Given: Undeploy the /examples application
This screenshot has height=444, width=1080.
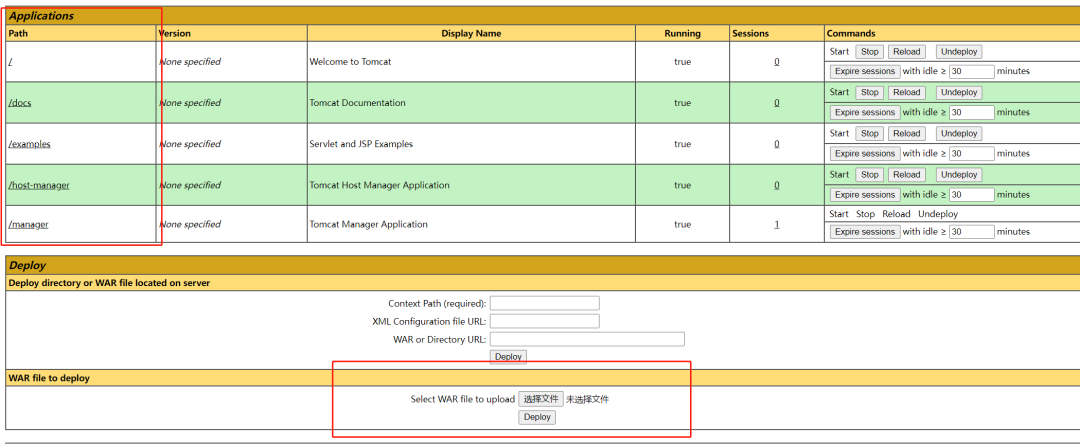Looking at the screenshot, I should pos(959,134).
